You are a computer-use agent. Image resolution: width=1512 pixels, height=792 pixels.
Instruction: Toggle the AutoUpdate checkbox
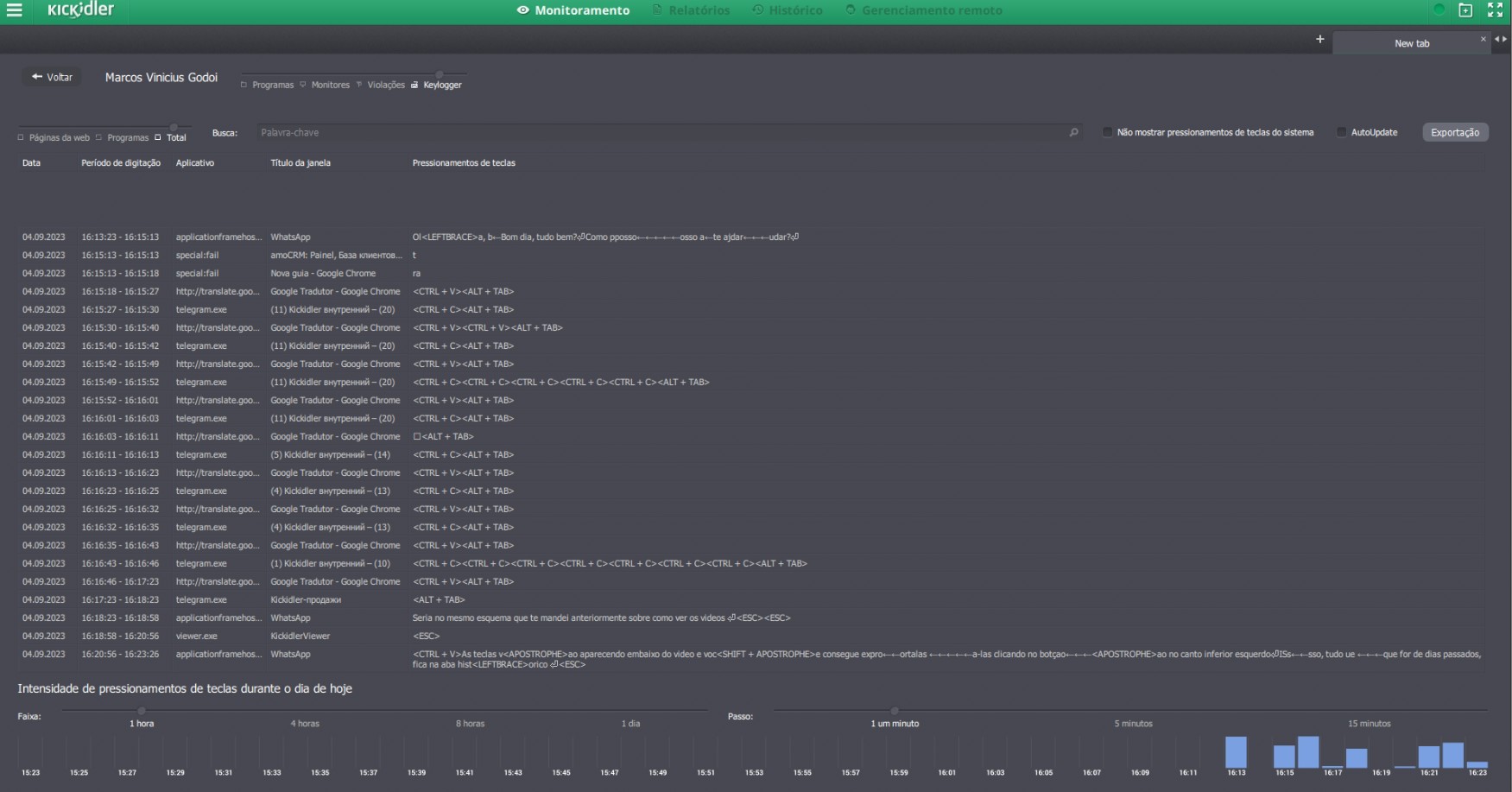click(1341, 132)
